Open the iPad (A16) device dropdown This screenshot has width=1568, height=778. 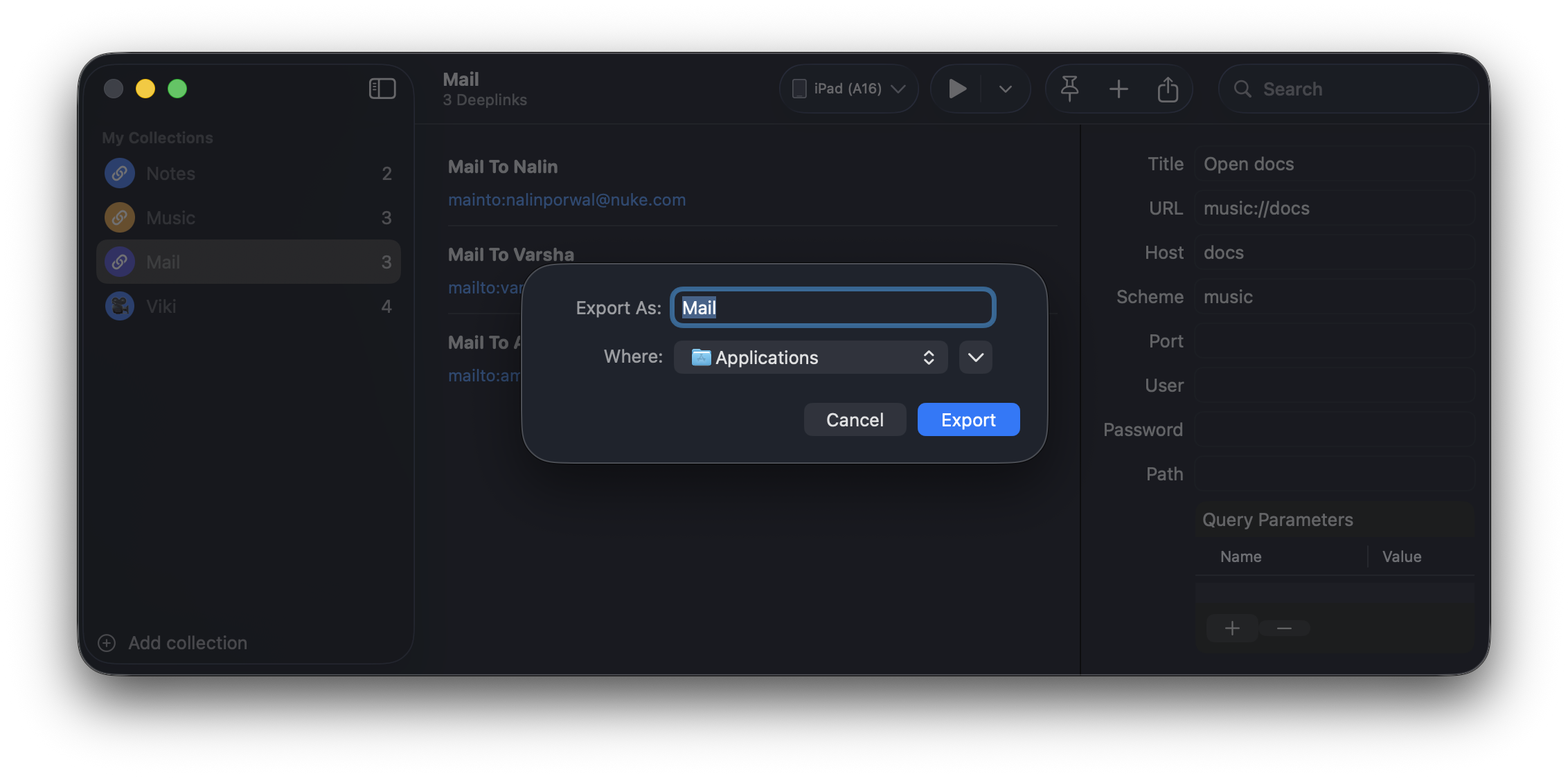point(849,89)
